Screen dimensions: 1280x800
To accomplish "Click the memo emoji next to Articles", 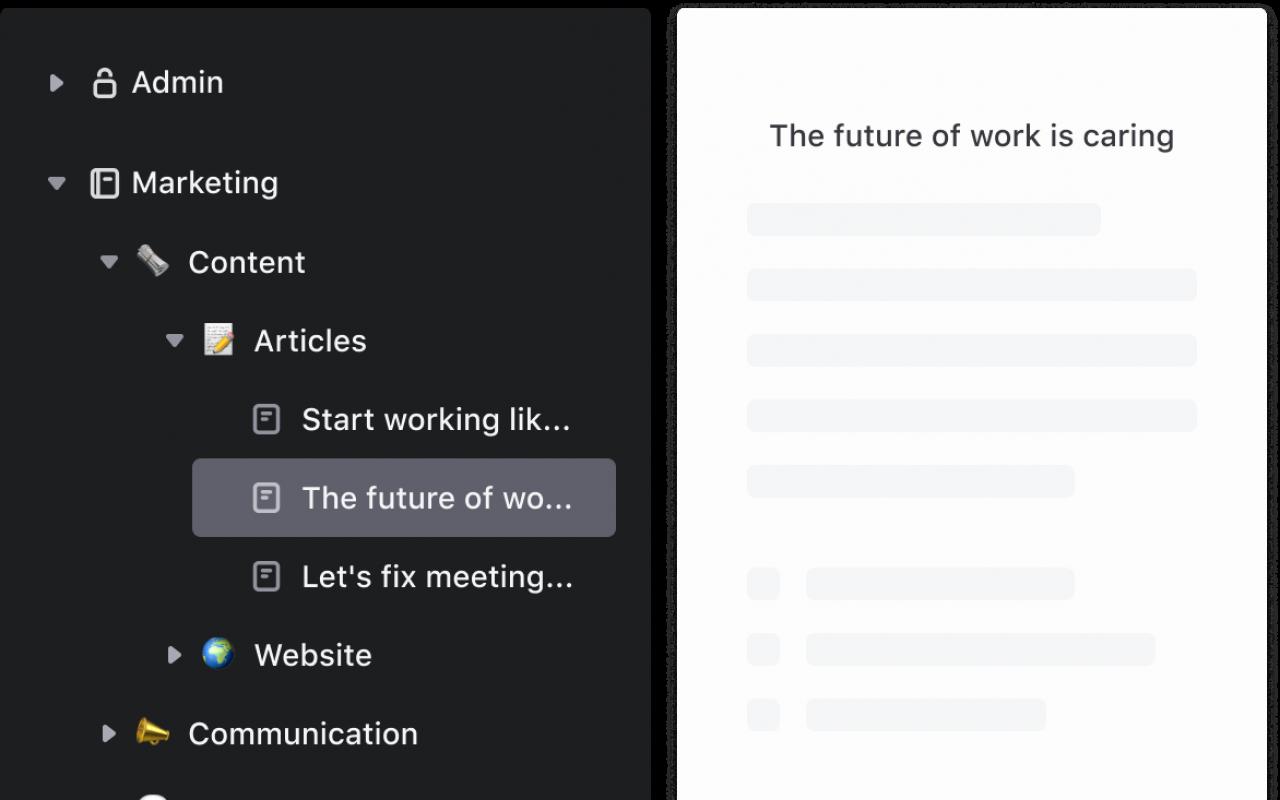I will 219,340.
